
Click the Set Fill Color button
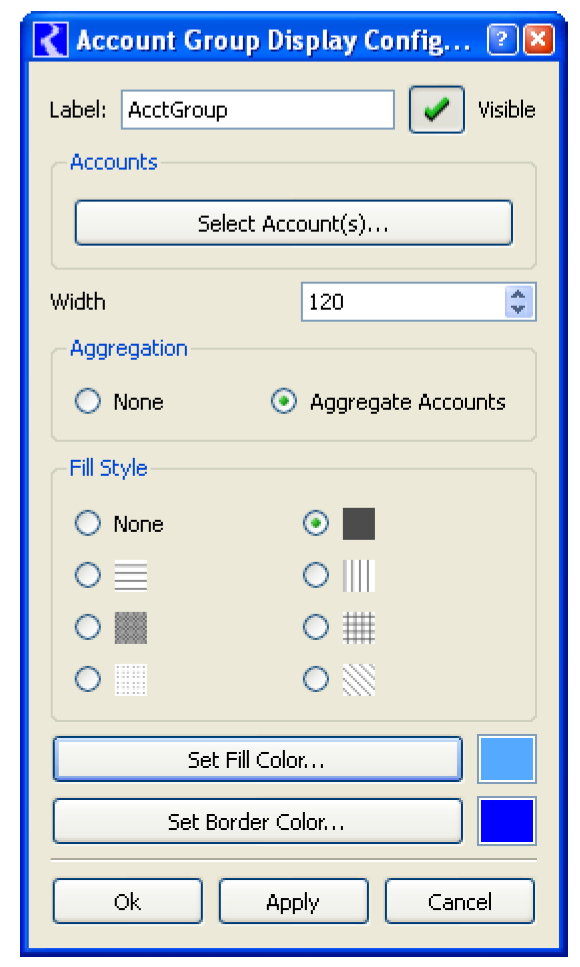[x=257, y=759]
